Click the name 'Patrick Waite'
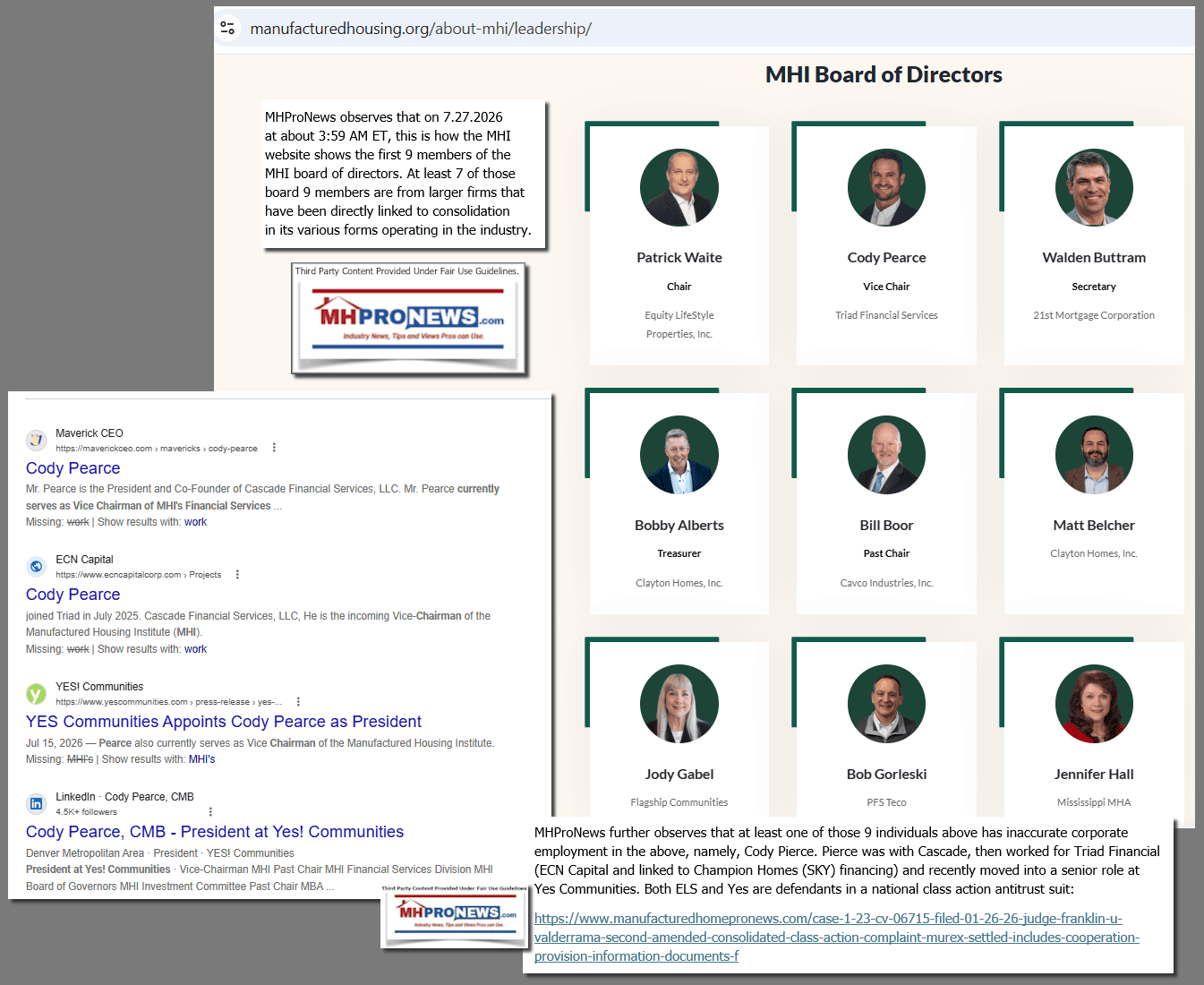 pos(679,258)
